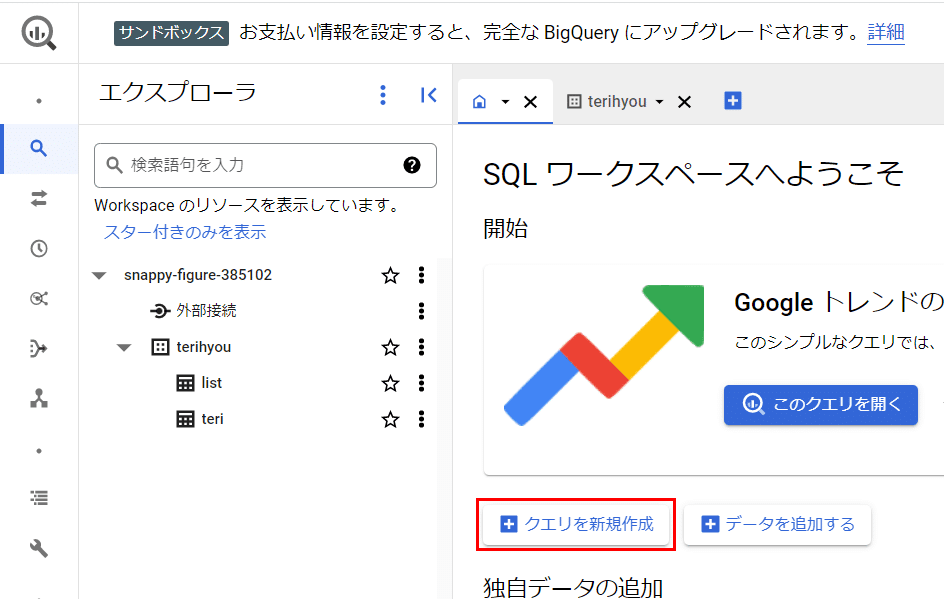This screenshot has height=599, width=944.
Task: Close the home tab
Action: [530, 102]
